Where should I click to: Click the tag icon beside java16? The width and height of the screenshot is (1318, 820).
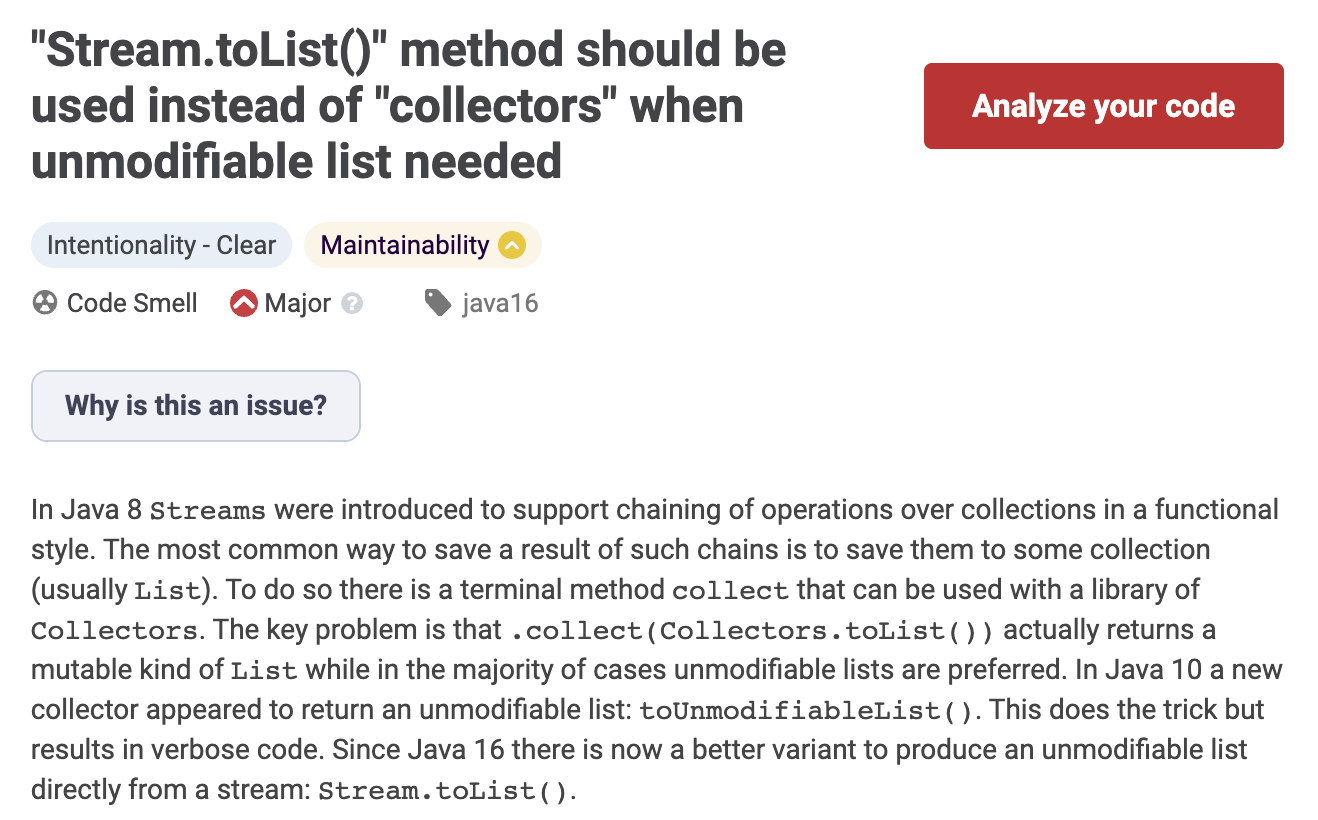pyautogui.click(x=437, y=302)
